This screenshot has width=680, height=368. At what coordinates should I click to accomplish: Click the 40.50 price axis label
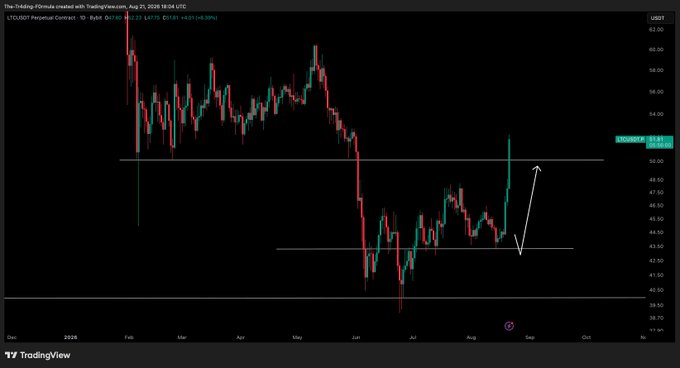(656, 290)
